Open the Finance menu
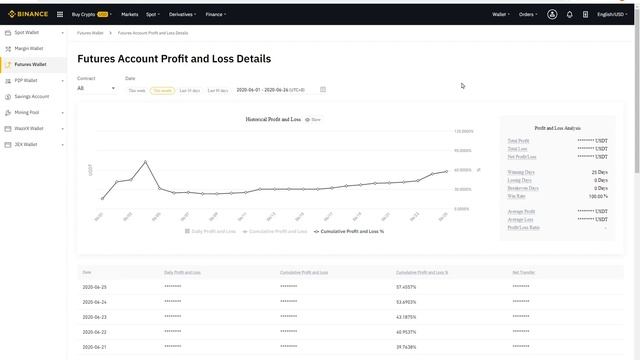The image size is (640, 360). coord(216,14)
